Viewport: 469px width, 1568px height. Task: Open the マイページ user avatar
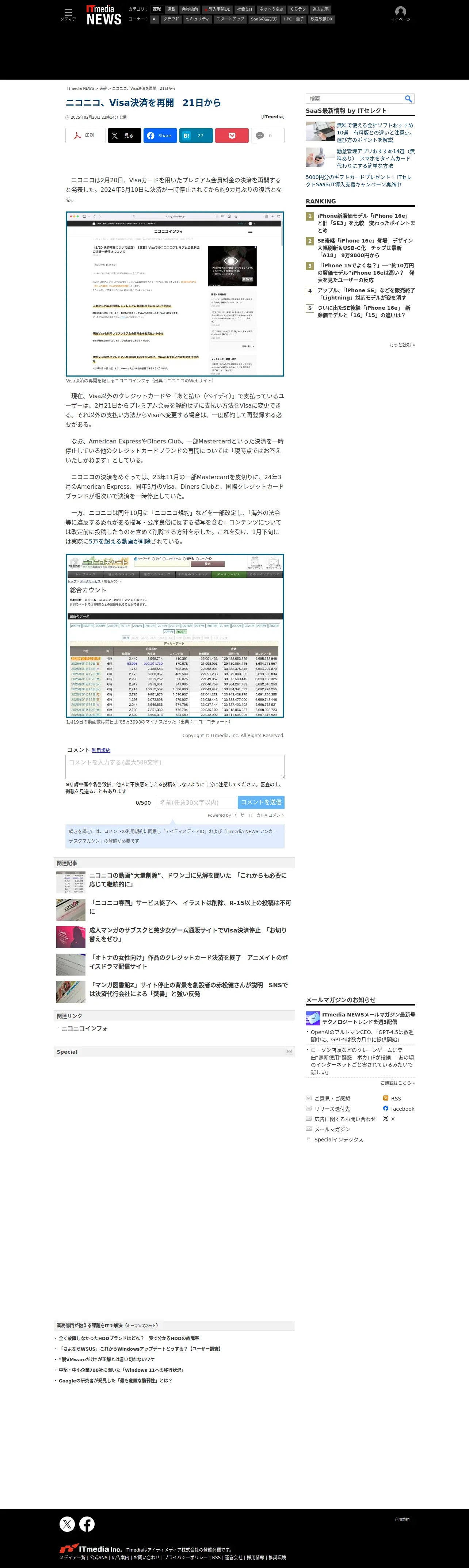tap(400, 14)
